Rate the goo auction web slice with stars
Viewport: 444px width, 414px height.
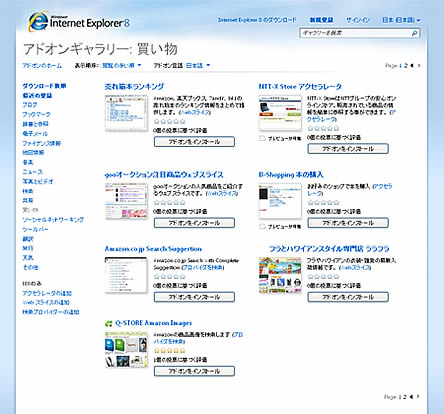pos(170,203)
